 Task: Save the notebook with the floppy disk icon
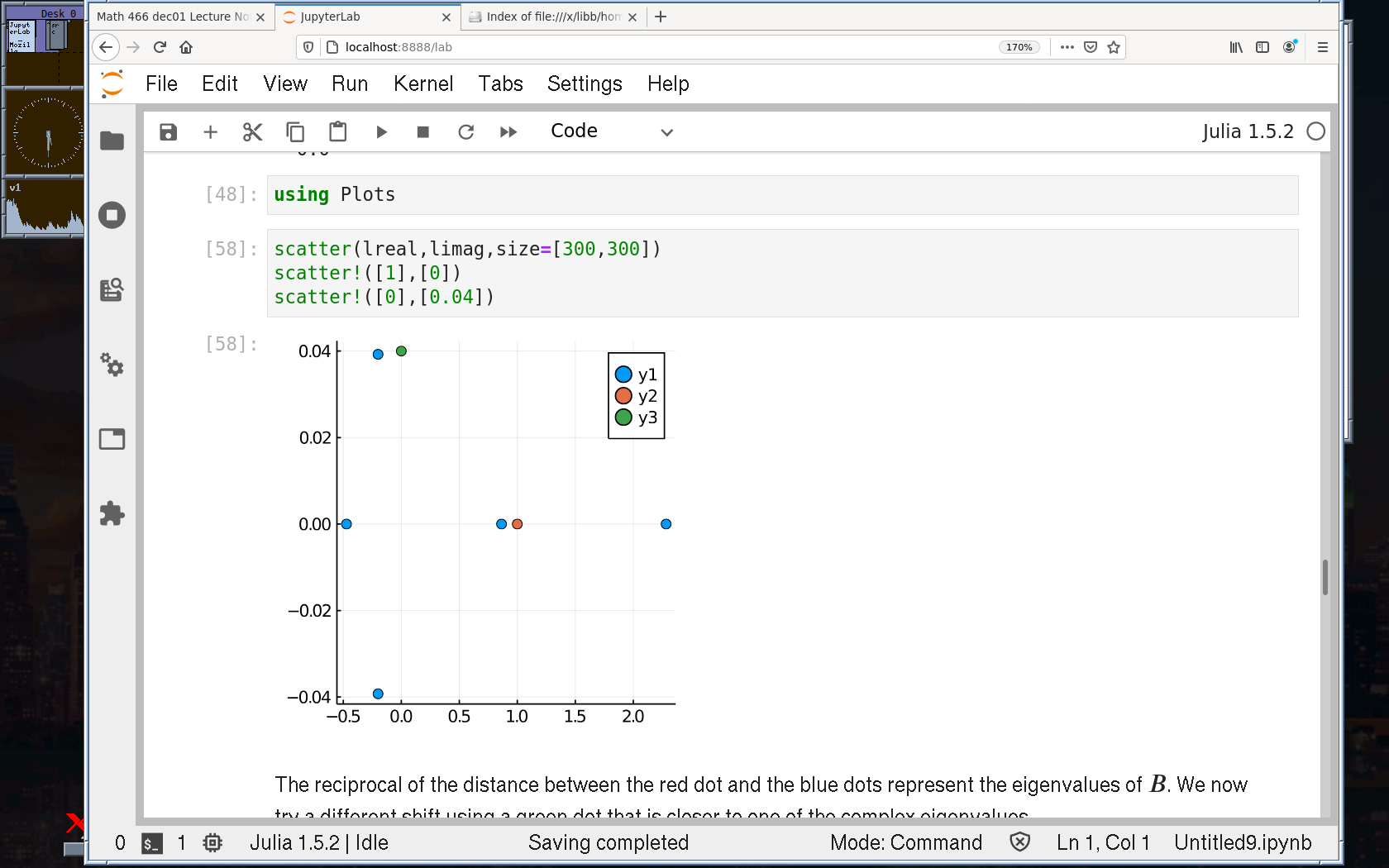(x=168, y=132)
